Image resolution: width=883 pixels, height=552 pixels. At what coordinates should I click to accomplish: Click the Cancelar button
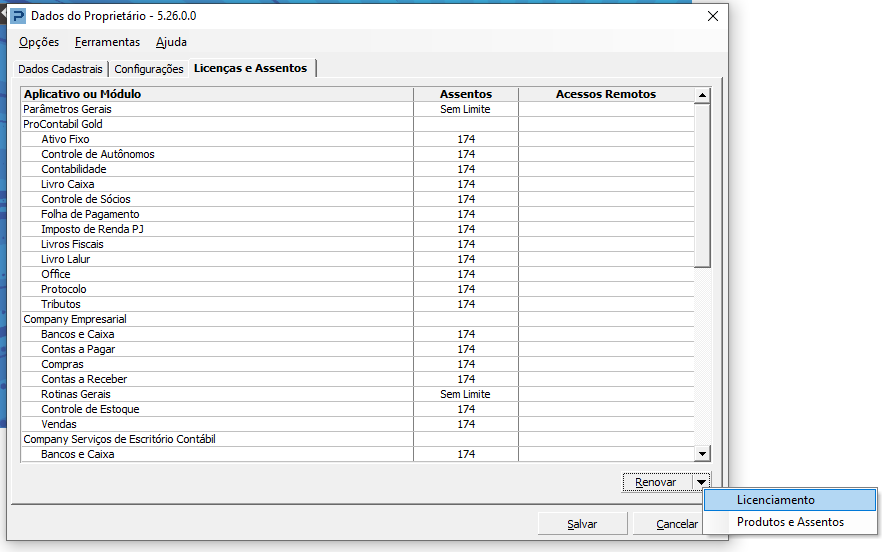pyautogui.click(x=667, y=524)
